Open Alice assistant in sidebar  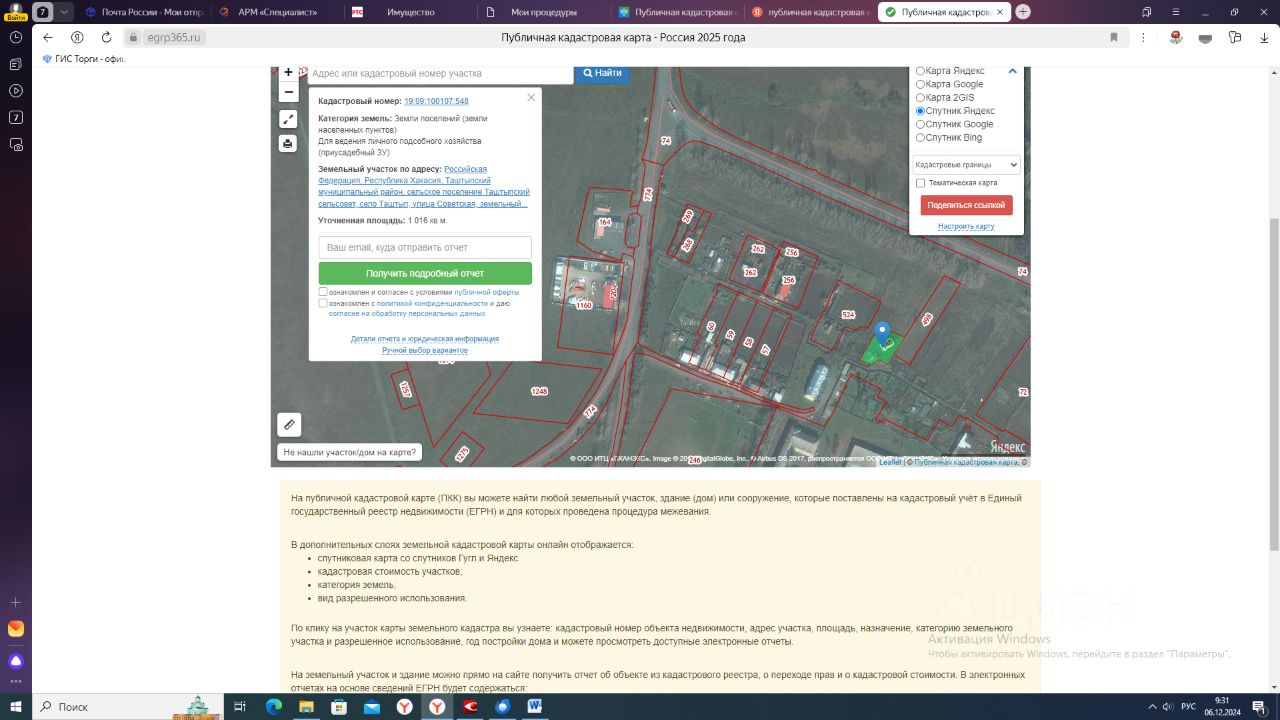click(16, 661)
